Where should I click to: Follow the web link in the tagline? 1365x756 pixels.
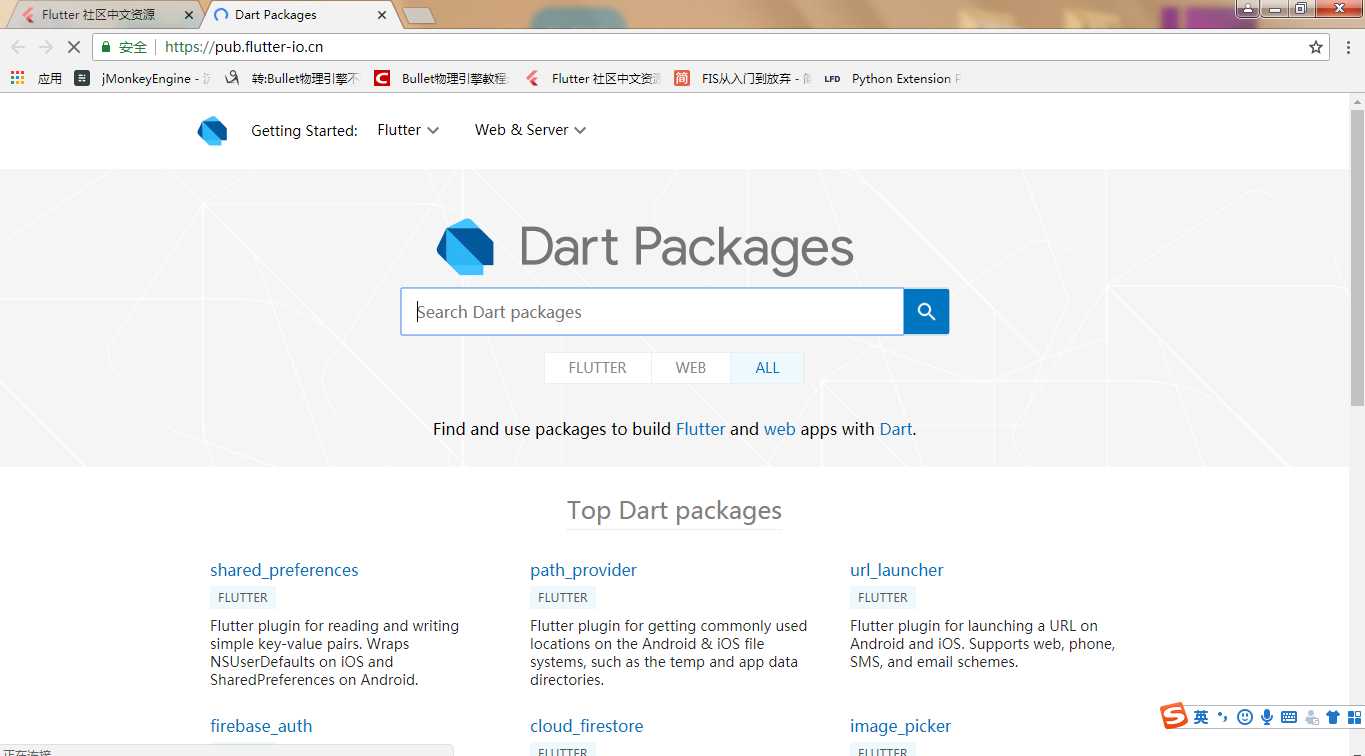pos(780,429)
